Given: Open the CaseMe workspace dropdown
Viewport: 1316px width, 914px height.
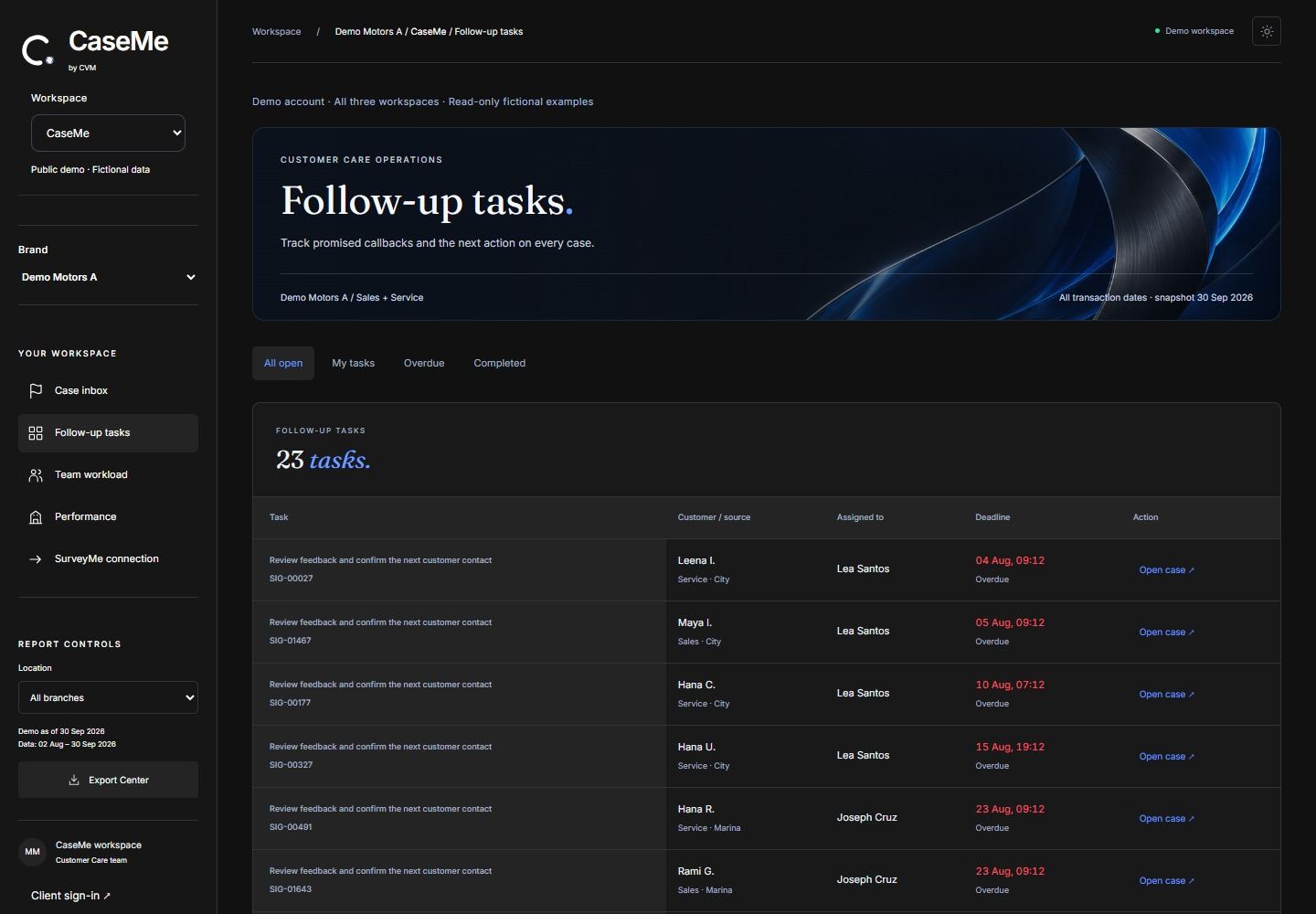Looking at the screenshot, I should point(108,133).
